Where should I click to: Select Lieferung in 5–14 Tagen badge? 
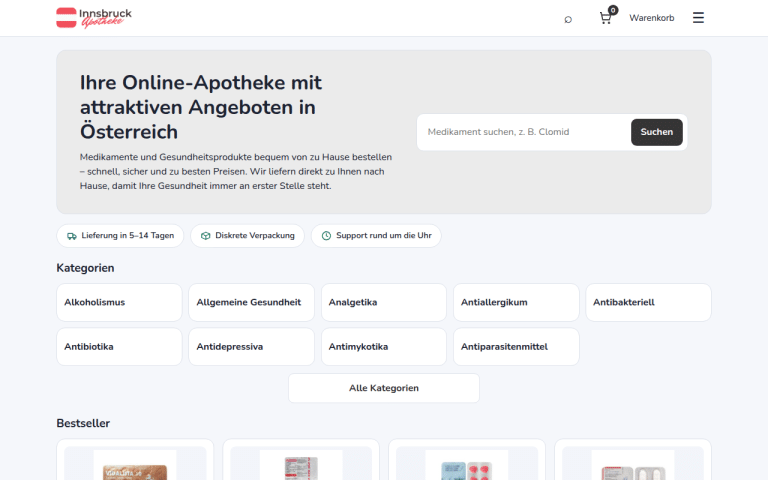click(120, 236)
